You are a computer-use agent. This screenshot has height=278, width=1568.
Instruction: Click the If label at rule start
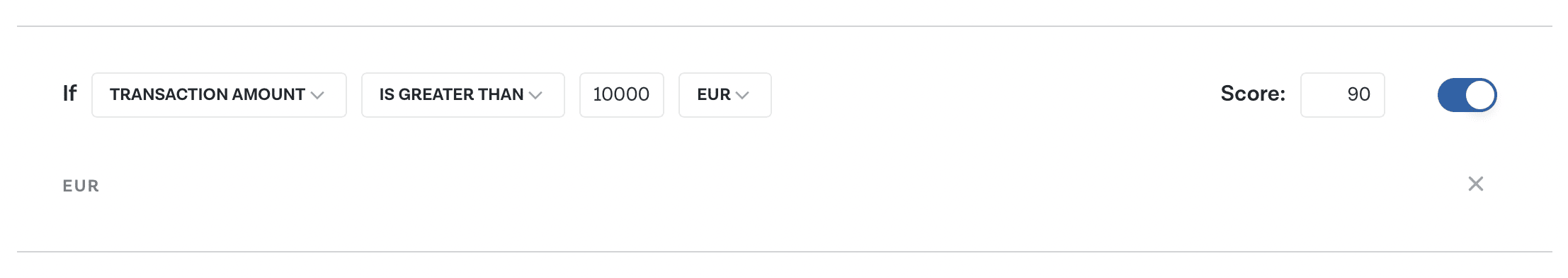point(69,94)
